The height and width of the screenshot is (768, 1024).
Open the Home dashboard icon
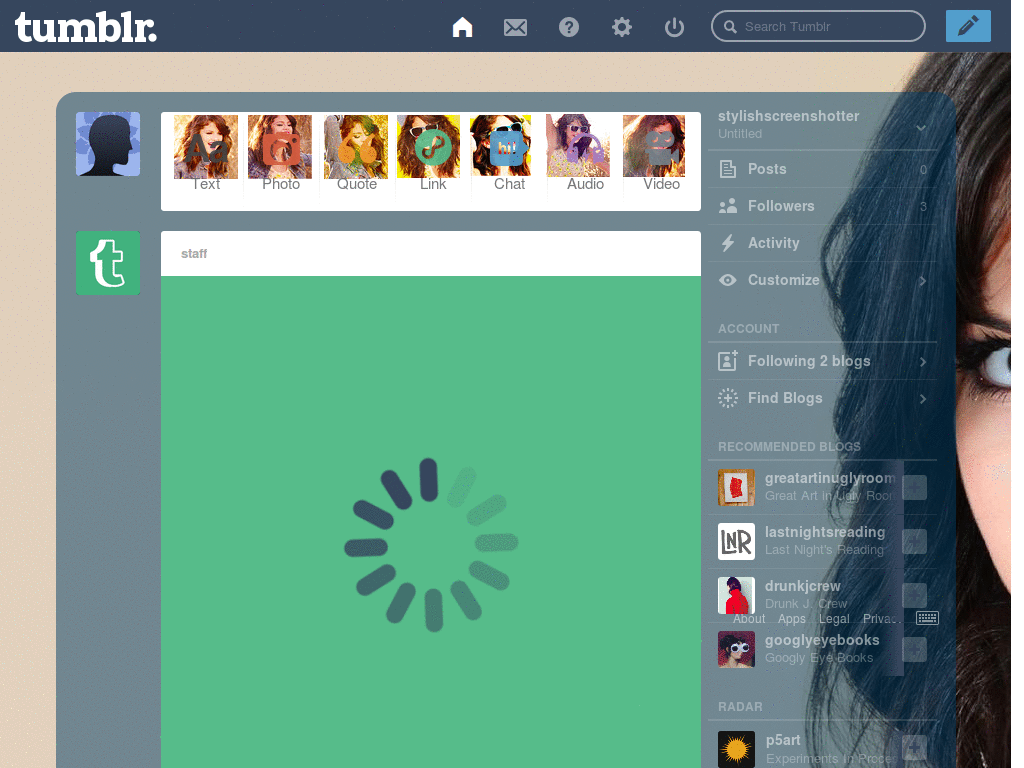tap(462, 27)
